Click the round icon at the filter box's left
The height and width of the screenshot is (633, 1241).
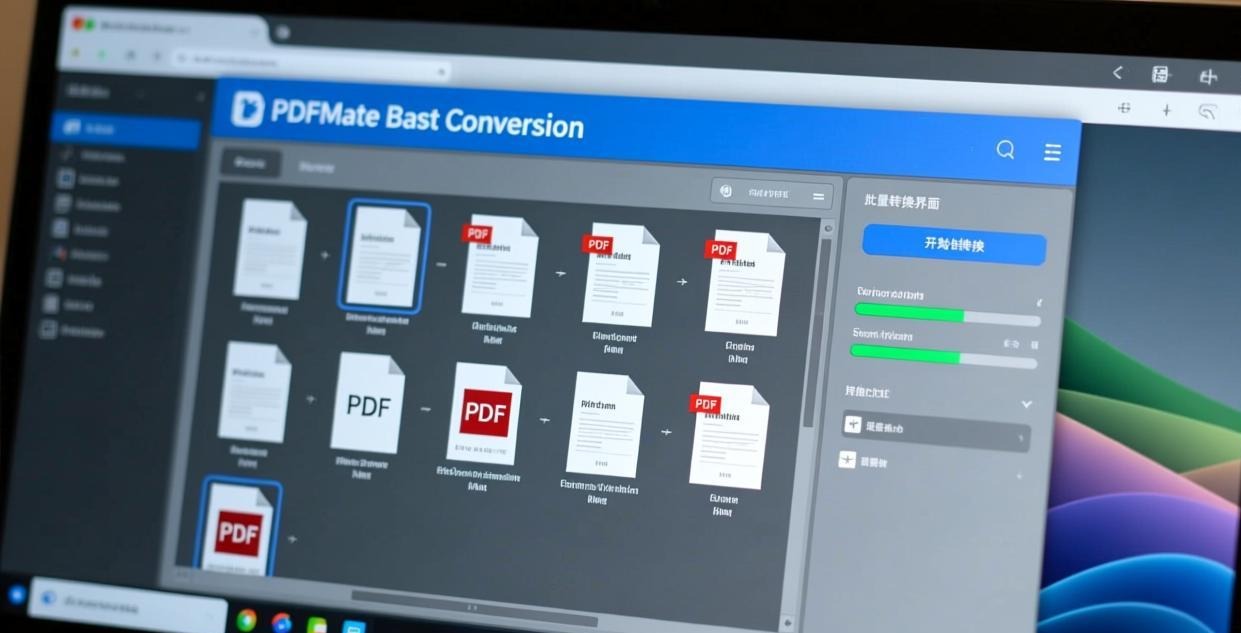point(726,191)
